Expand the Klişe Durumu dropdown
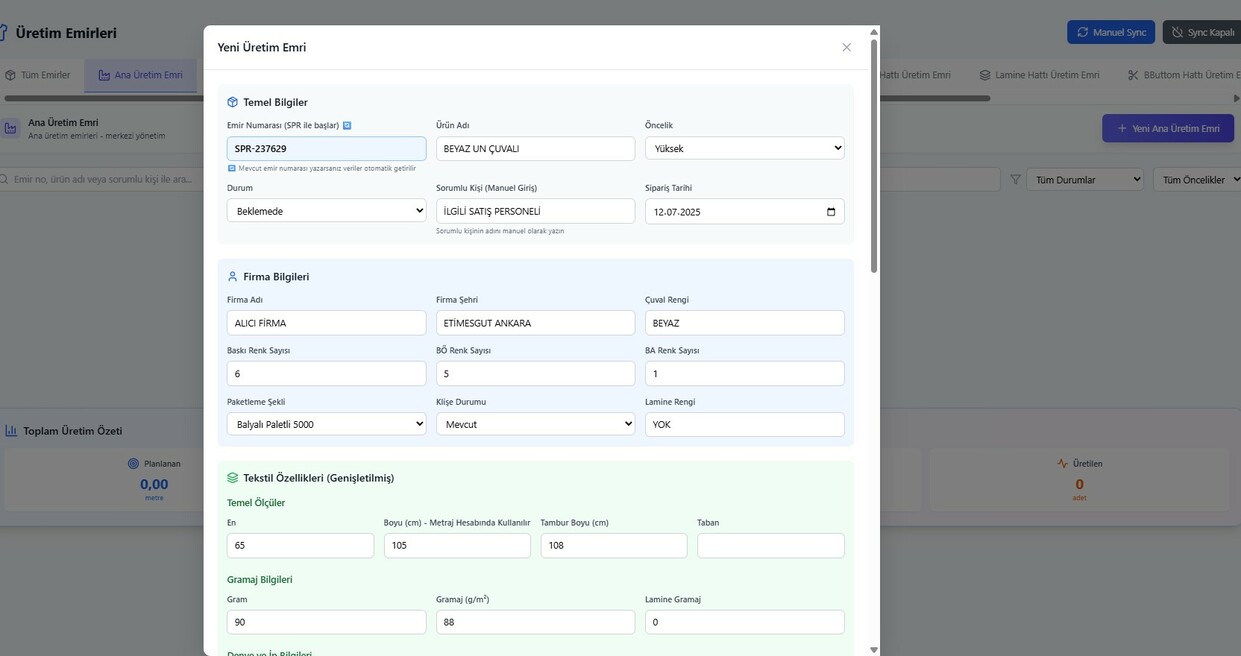 pos(535,424)
